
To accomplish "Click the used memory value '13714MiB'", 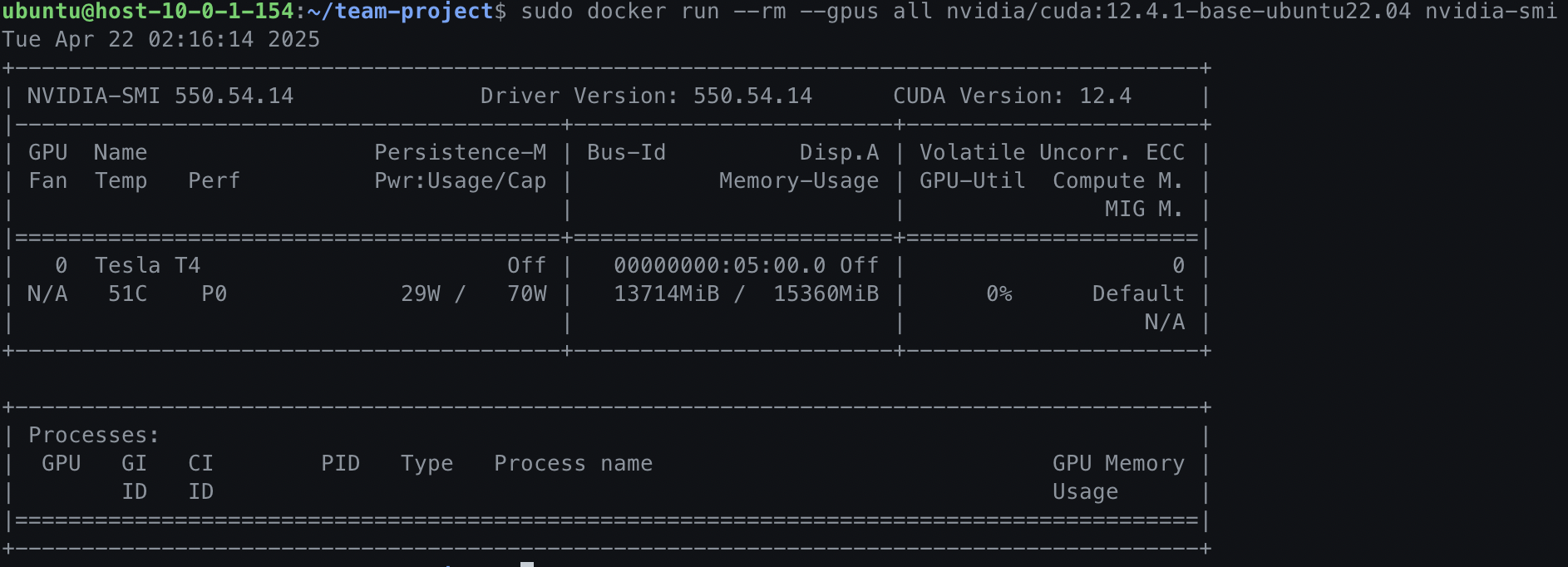I will pyautogui.click(x=667, y=294).
